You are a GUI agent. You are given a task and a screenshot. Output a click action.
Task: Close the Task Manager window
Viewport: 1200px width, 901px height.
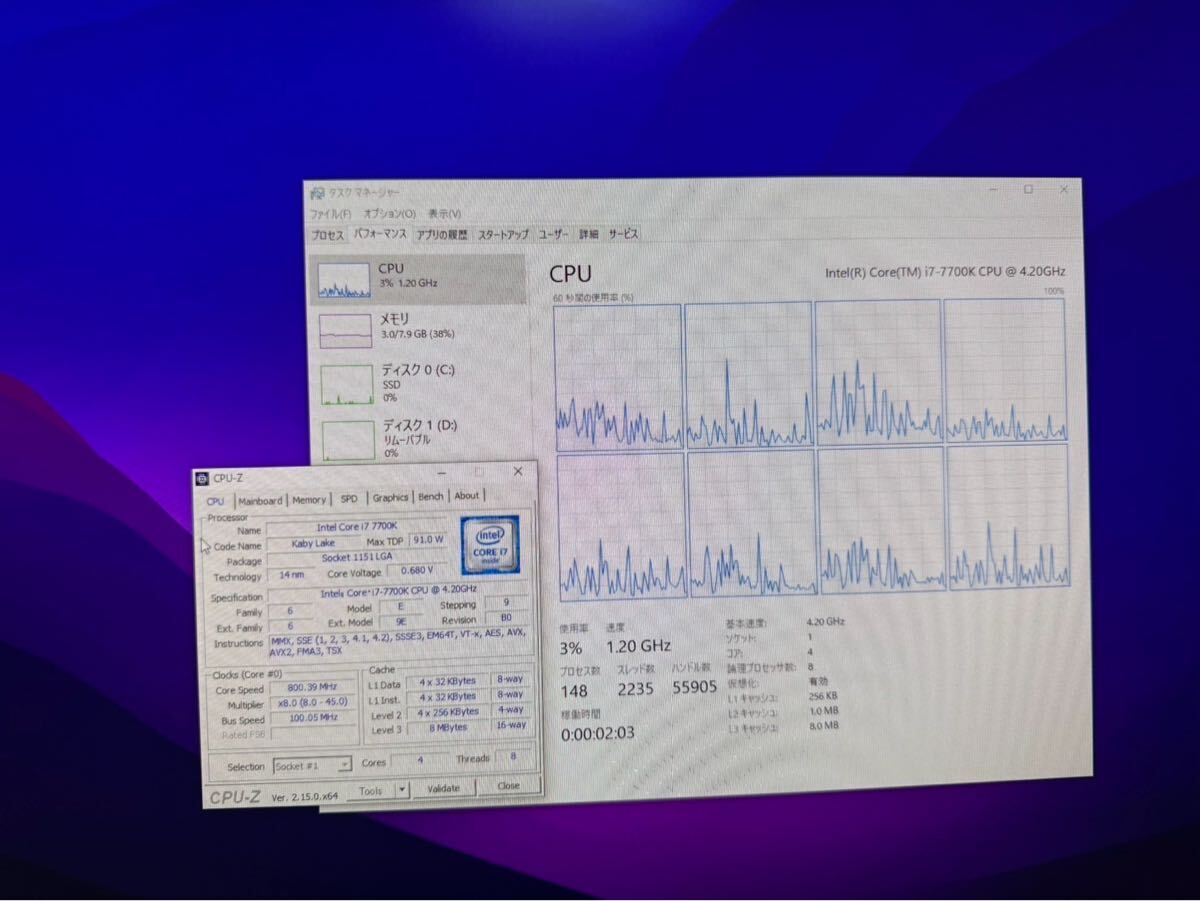point(1064,189)
